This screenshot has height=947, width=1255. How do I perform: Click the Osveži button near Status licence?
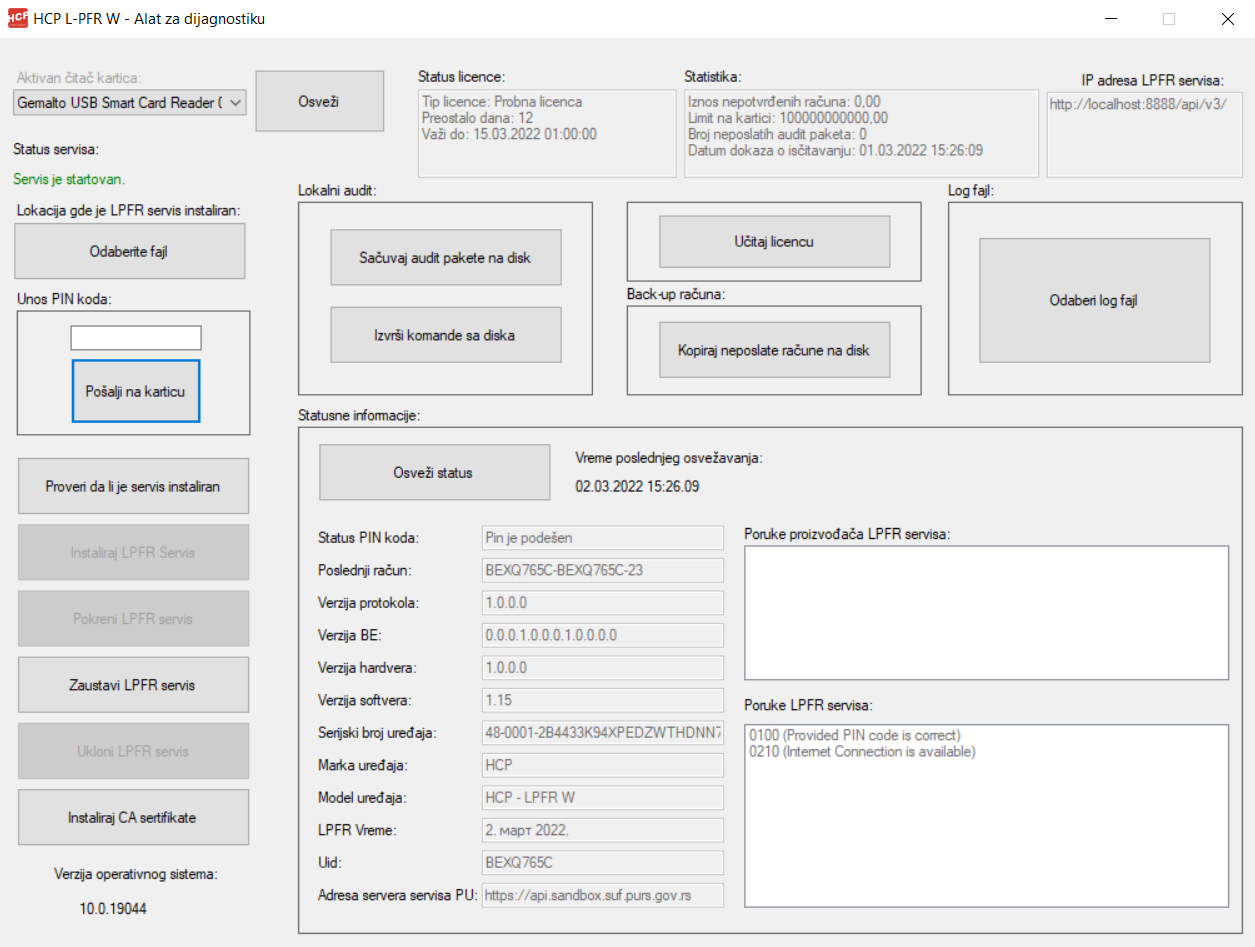point(319,100)
